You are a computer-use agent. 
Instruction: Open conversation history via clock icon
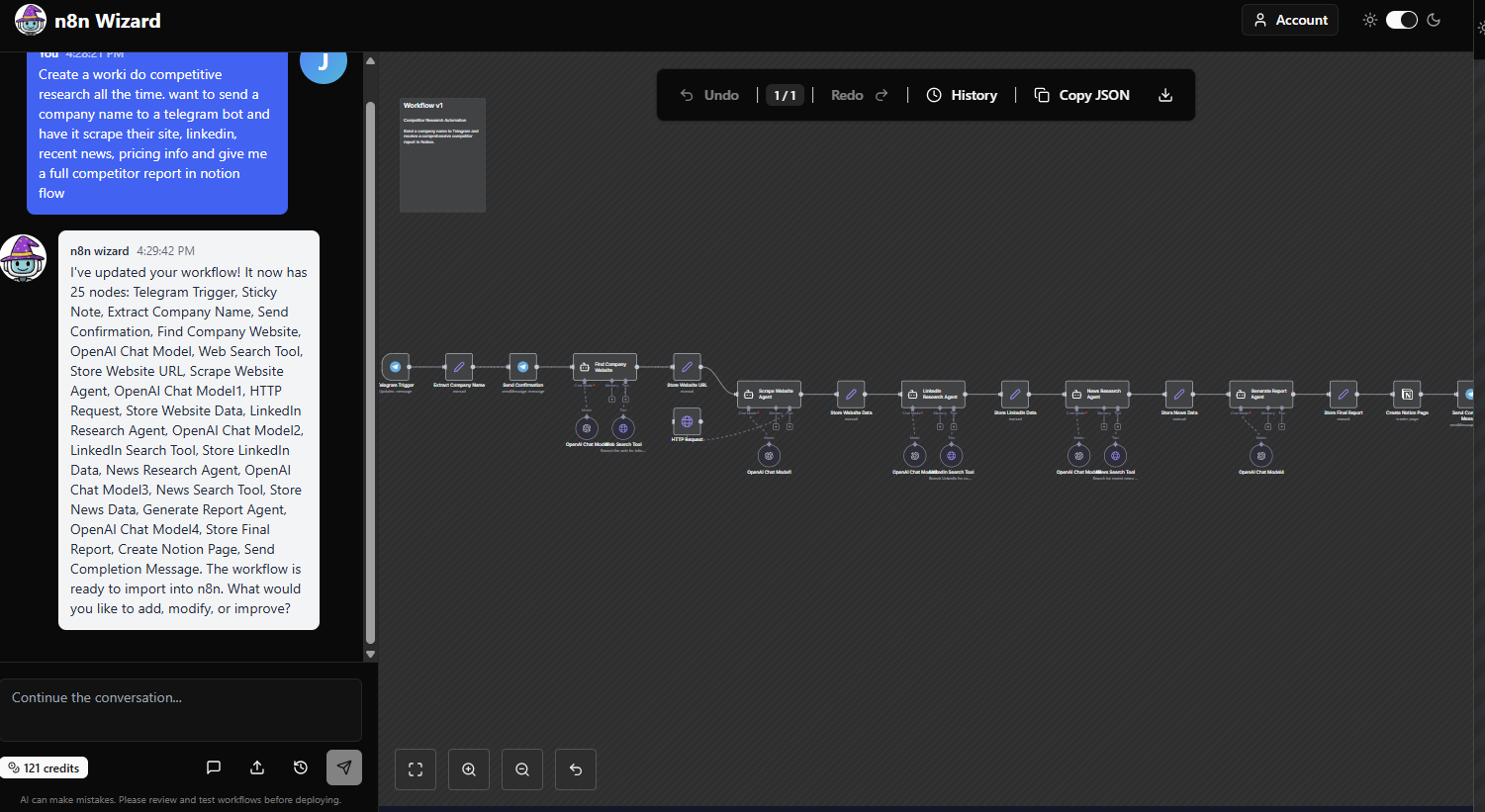(300, 767)
